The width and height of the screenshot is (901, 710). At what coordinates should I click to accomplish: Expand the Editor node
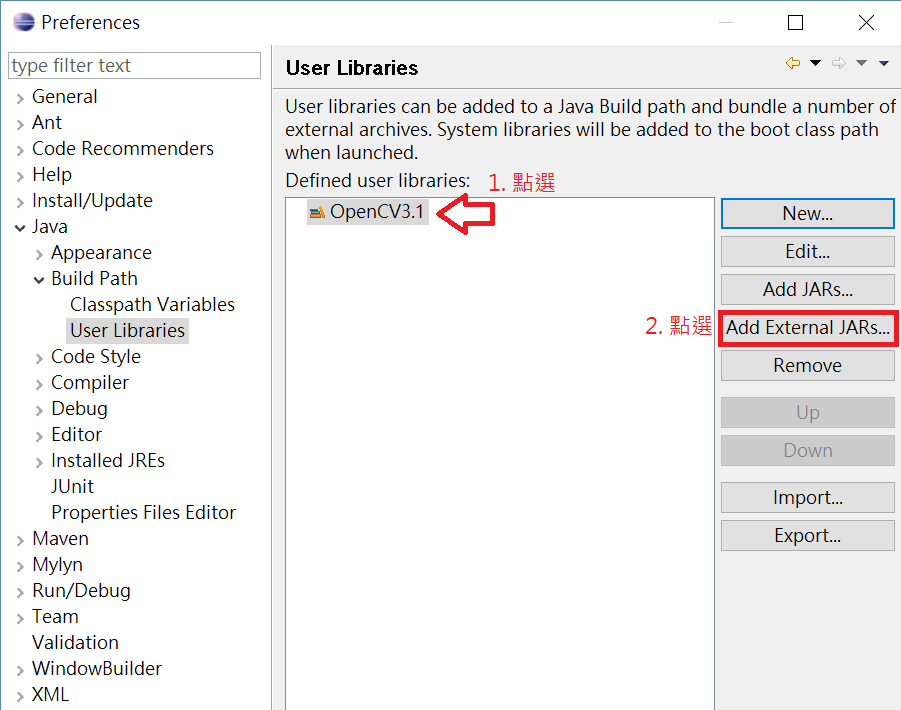click(39, 437)
